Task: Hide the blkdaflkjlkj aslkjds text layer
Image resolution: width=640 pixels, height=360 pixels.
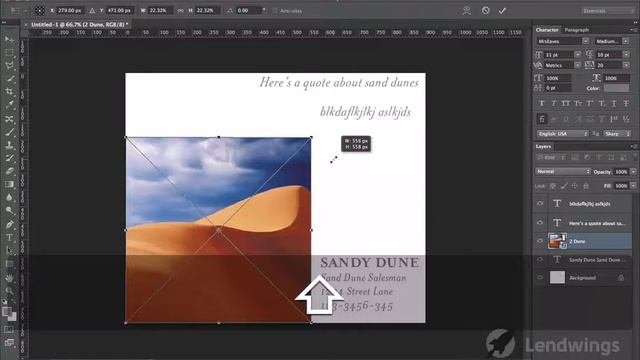Action: [540, 204]
